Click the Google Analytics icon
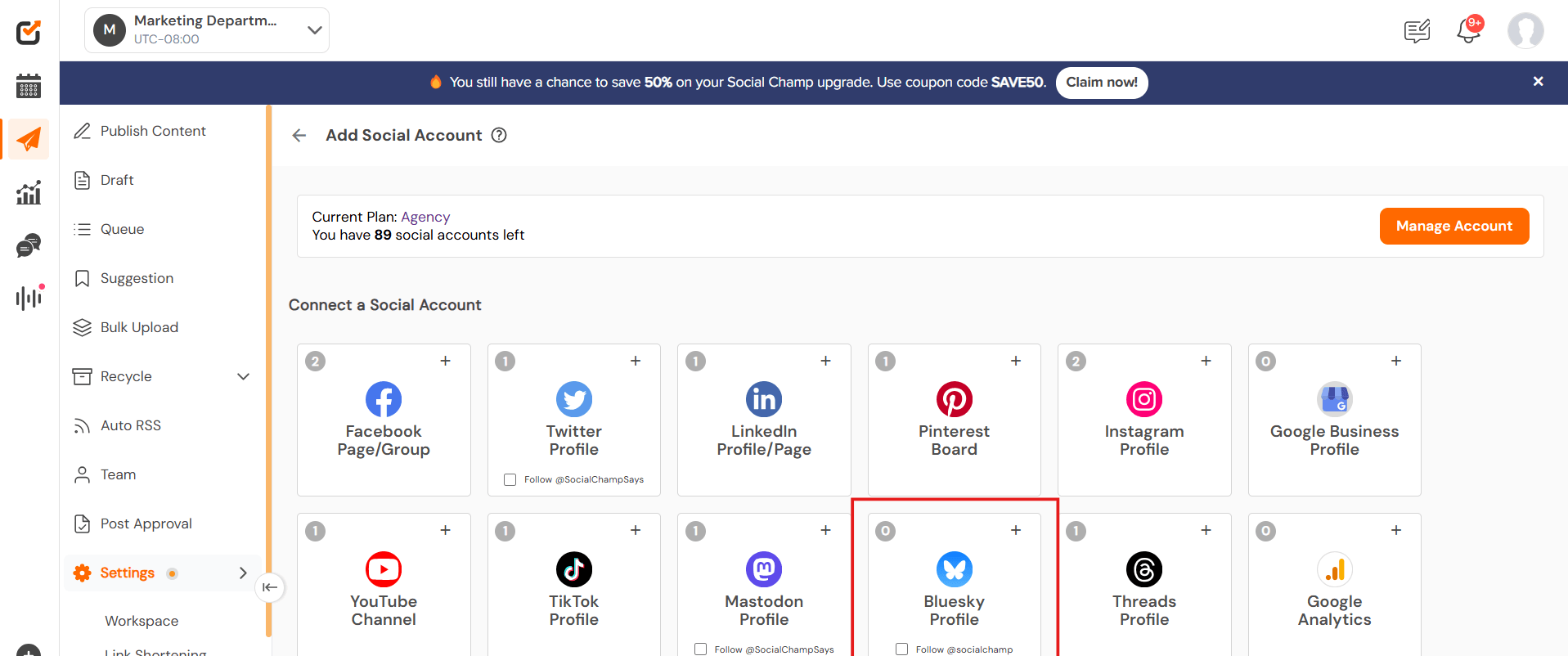Image resolution: width=1568 pixels, height=656 pixels. pos(1335,569)
